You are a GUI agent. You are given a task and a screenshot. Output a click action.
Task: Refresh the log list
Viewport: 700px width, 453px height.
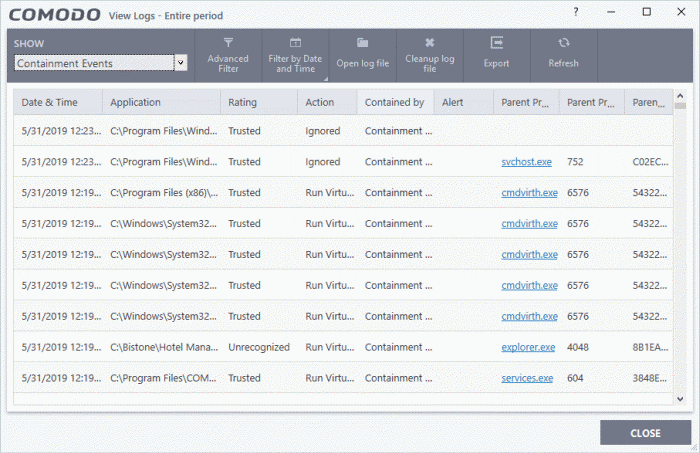(563, 56)
